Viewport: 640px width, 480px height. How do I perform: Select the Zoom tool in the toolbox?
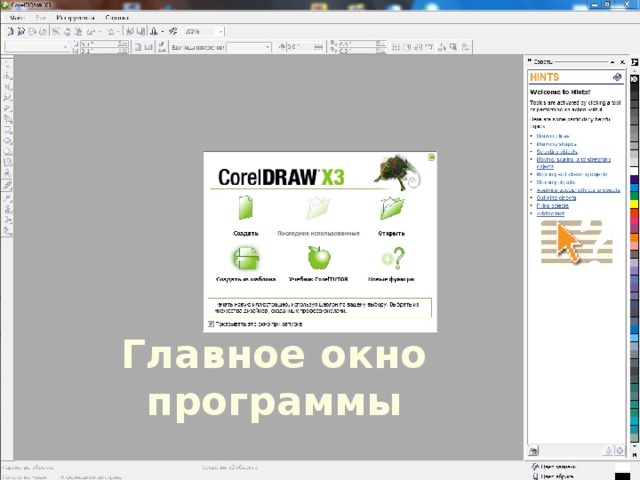pyautogui.click(x=7, y=97)
